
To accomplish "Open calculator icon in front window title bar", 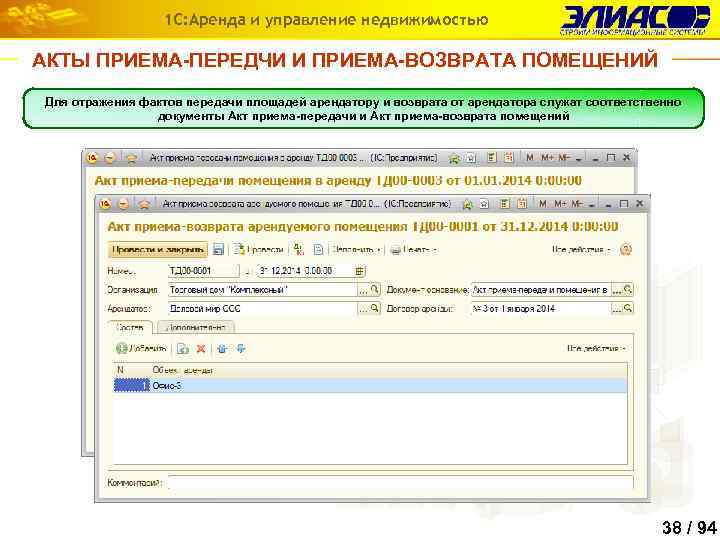I will coord(505,203).
